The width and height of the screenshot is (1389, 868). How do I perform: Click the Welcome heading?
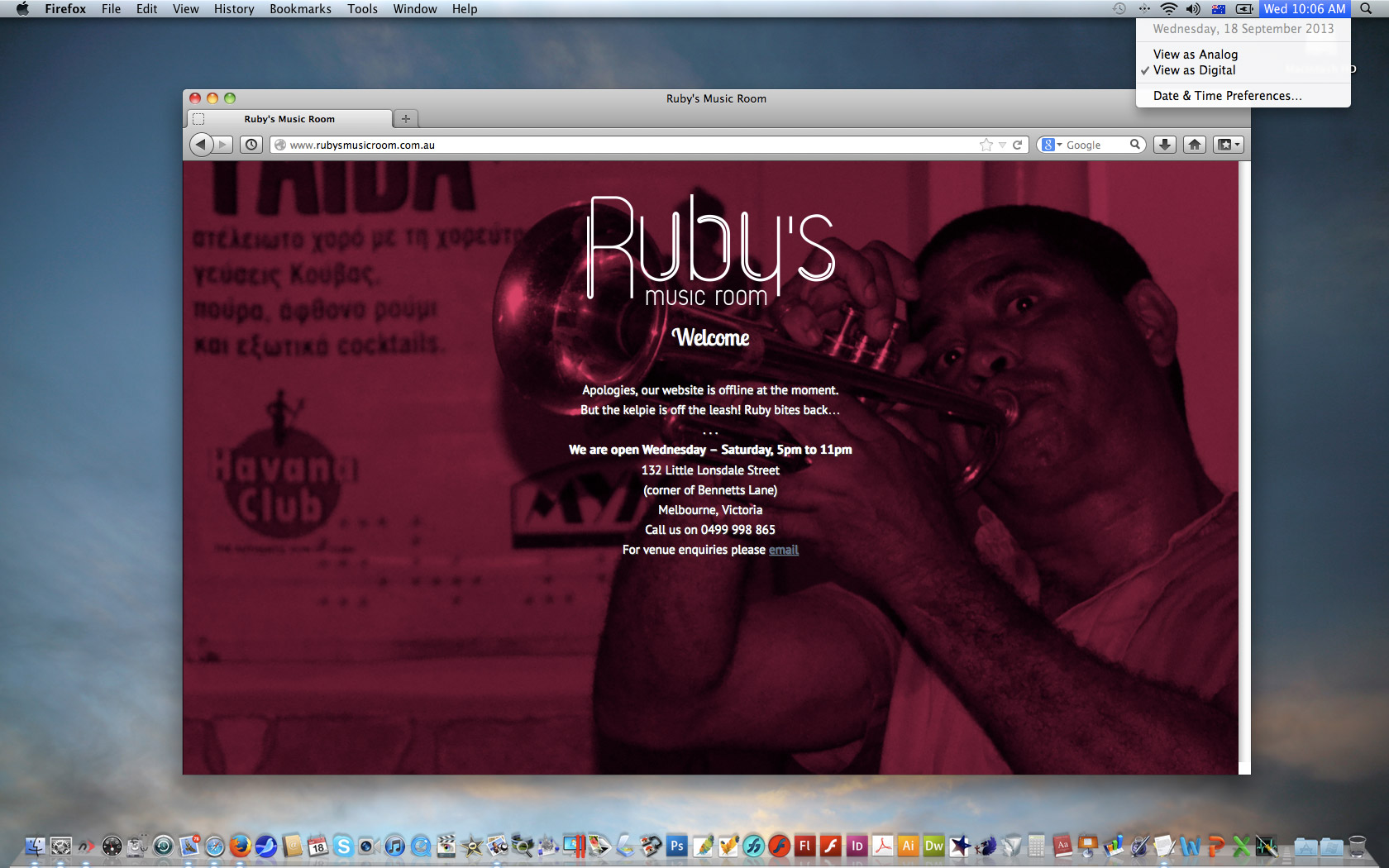[x=710, y=337]
